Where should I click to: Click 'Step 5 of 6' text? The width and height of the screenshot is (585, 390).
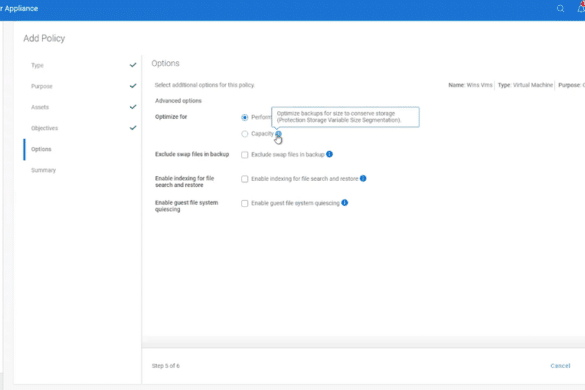point(166,366)
